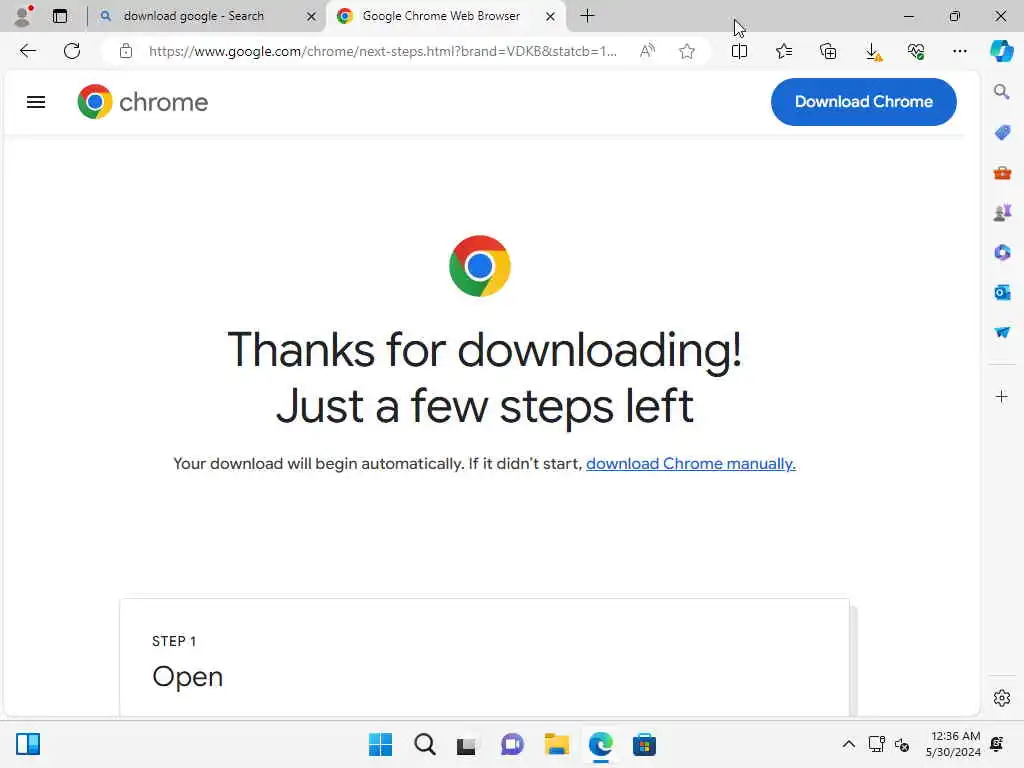Click the Microsoft Edge taskbar icon

click(600, 744)
